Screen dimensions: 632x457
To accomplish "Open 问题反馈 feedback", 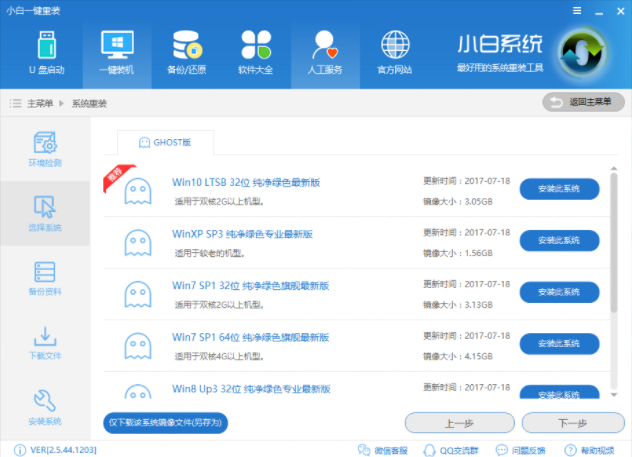I will tap(520, 450).
